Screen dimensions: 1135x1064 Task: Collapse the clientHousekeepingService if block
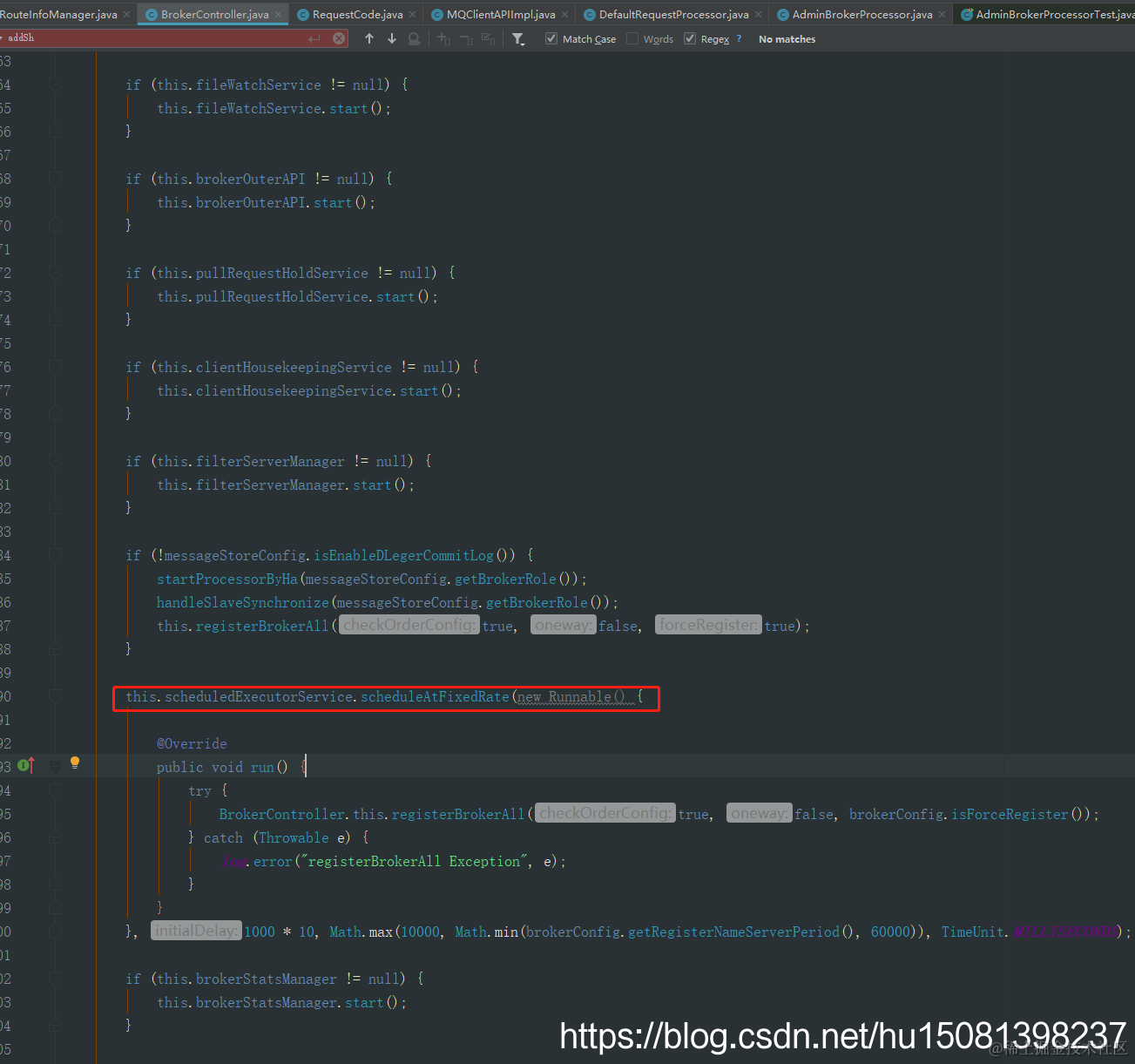56,367
